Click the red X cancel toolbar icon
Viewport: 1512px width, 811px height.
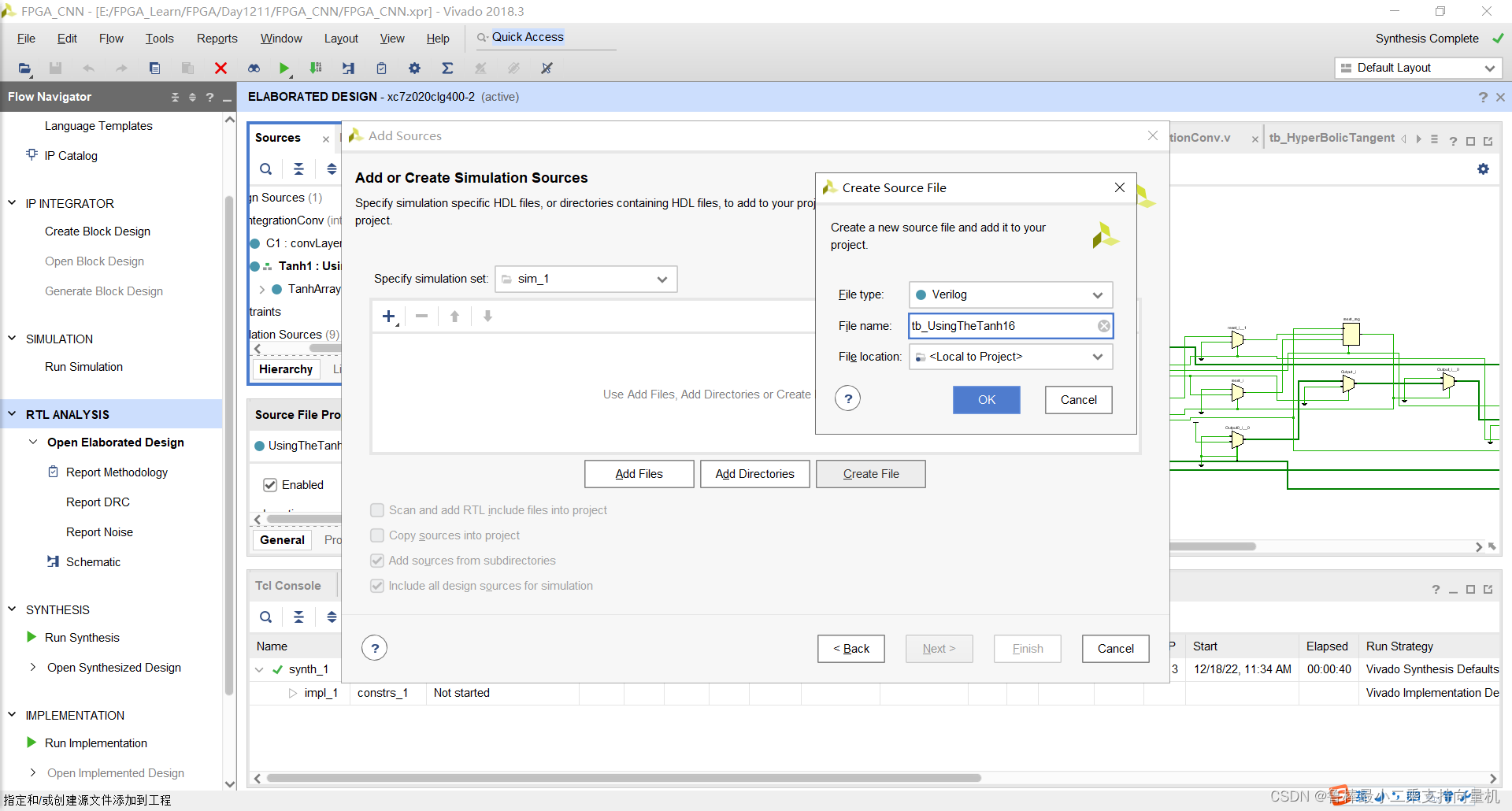point(220,69)
